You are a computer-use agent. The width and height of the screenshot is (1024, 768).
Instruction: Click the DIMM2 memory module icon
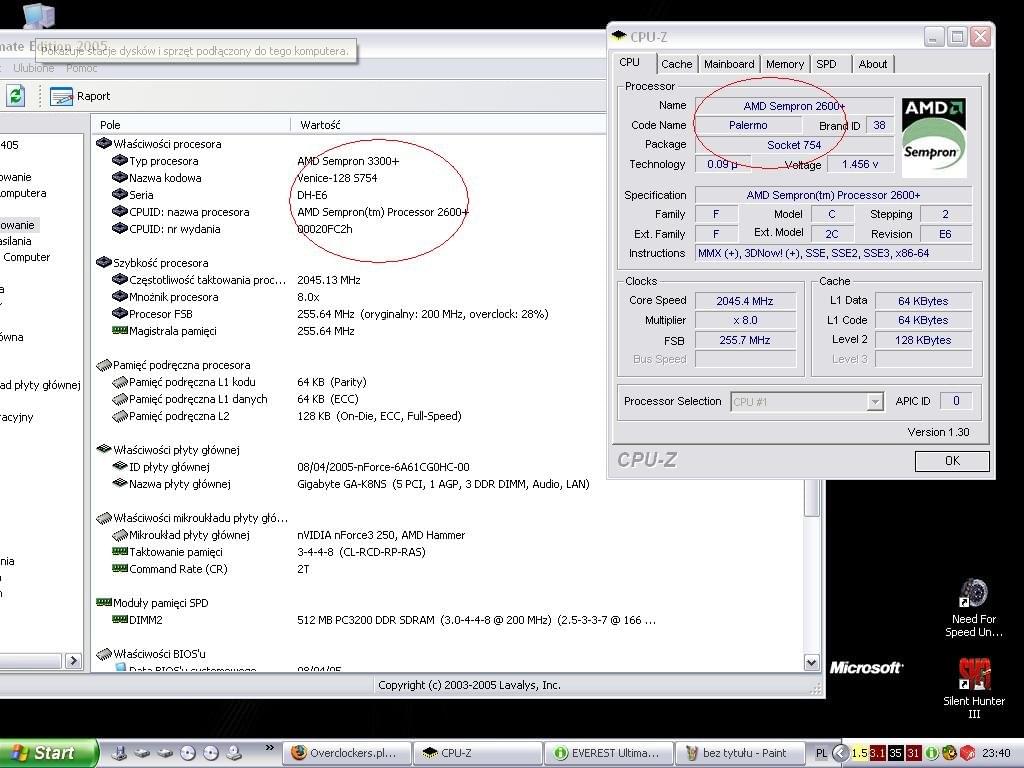click(x=120, y=620)
